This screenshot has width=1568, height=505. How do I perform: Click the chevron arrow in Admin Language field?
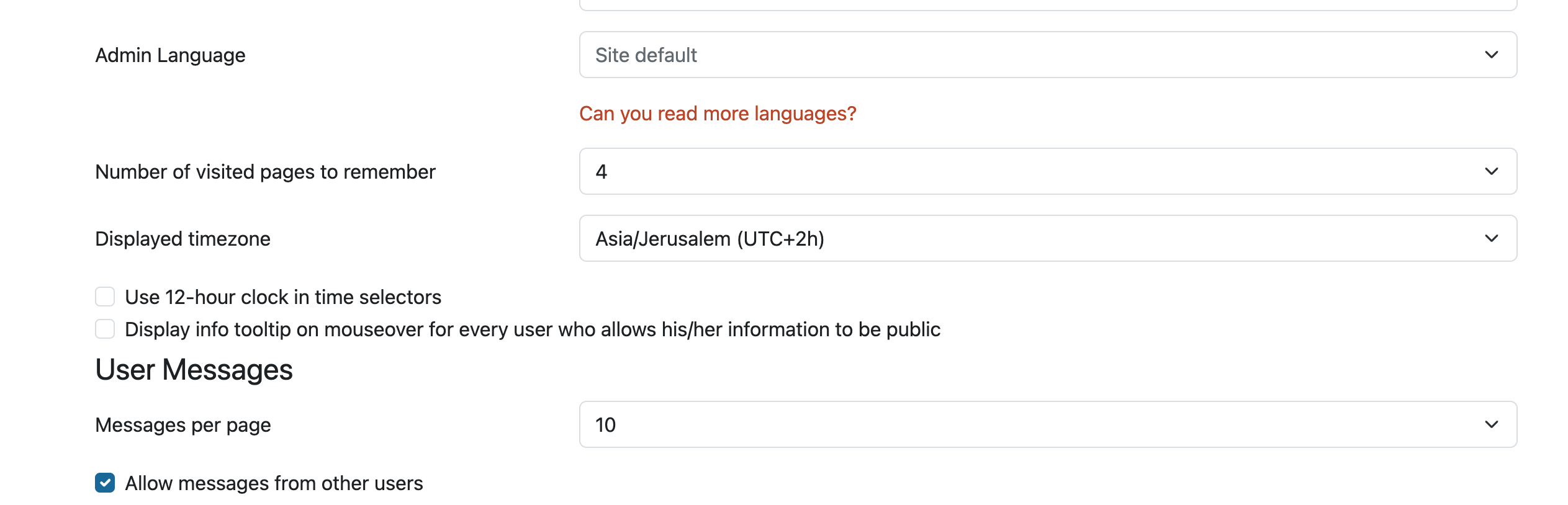(1491, 55)
